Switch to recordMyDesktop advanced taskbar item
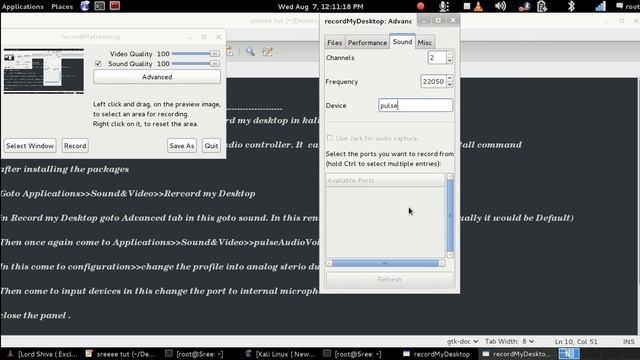This screenshot has height=360, width=640. (516, 354)
